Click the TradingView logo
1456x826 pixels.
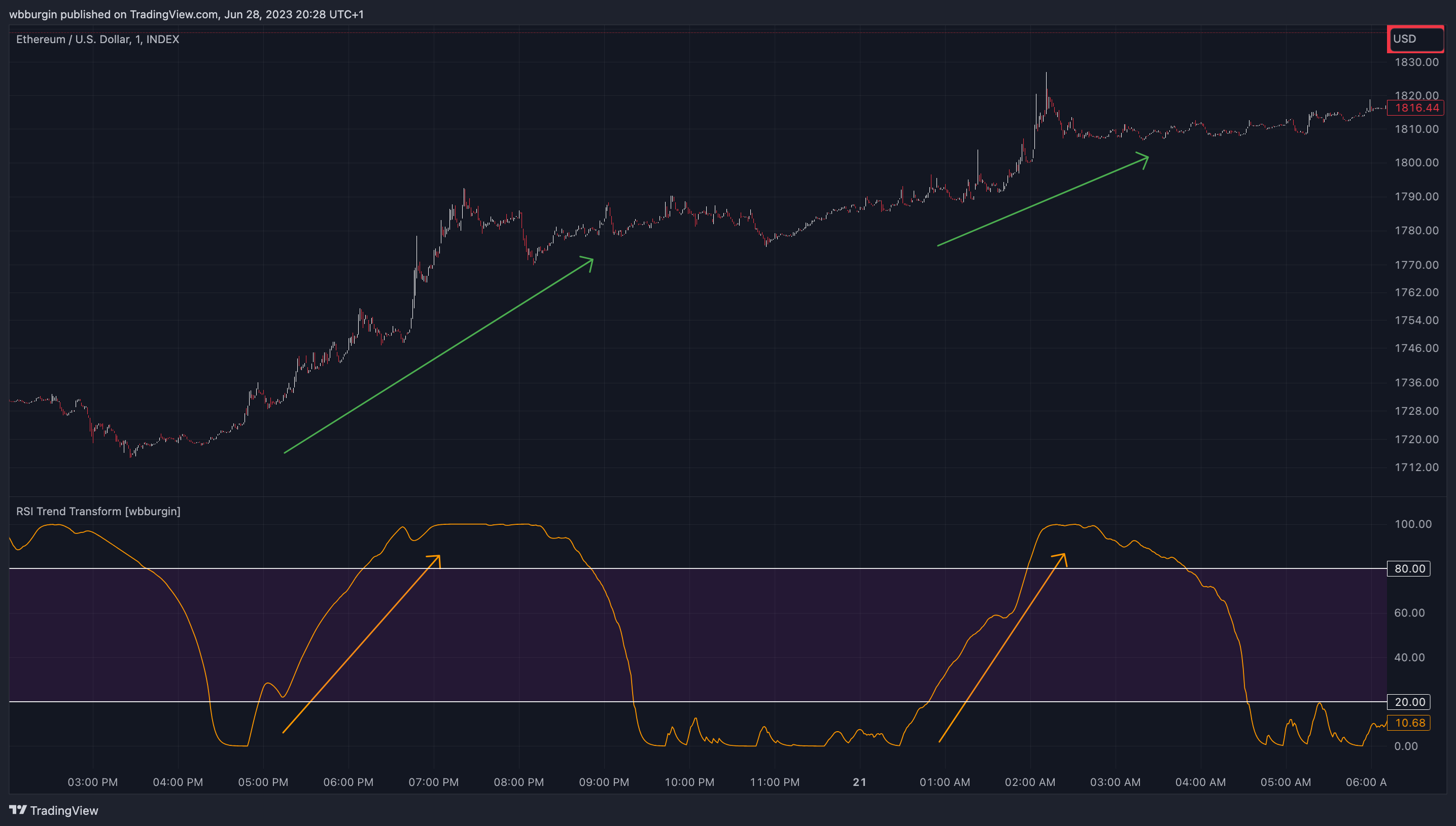tap(54, 810)
